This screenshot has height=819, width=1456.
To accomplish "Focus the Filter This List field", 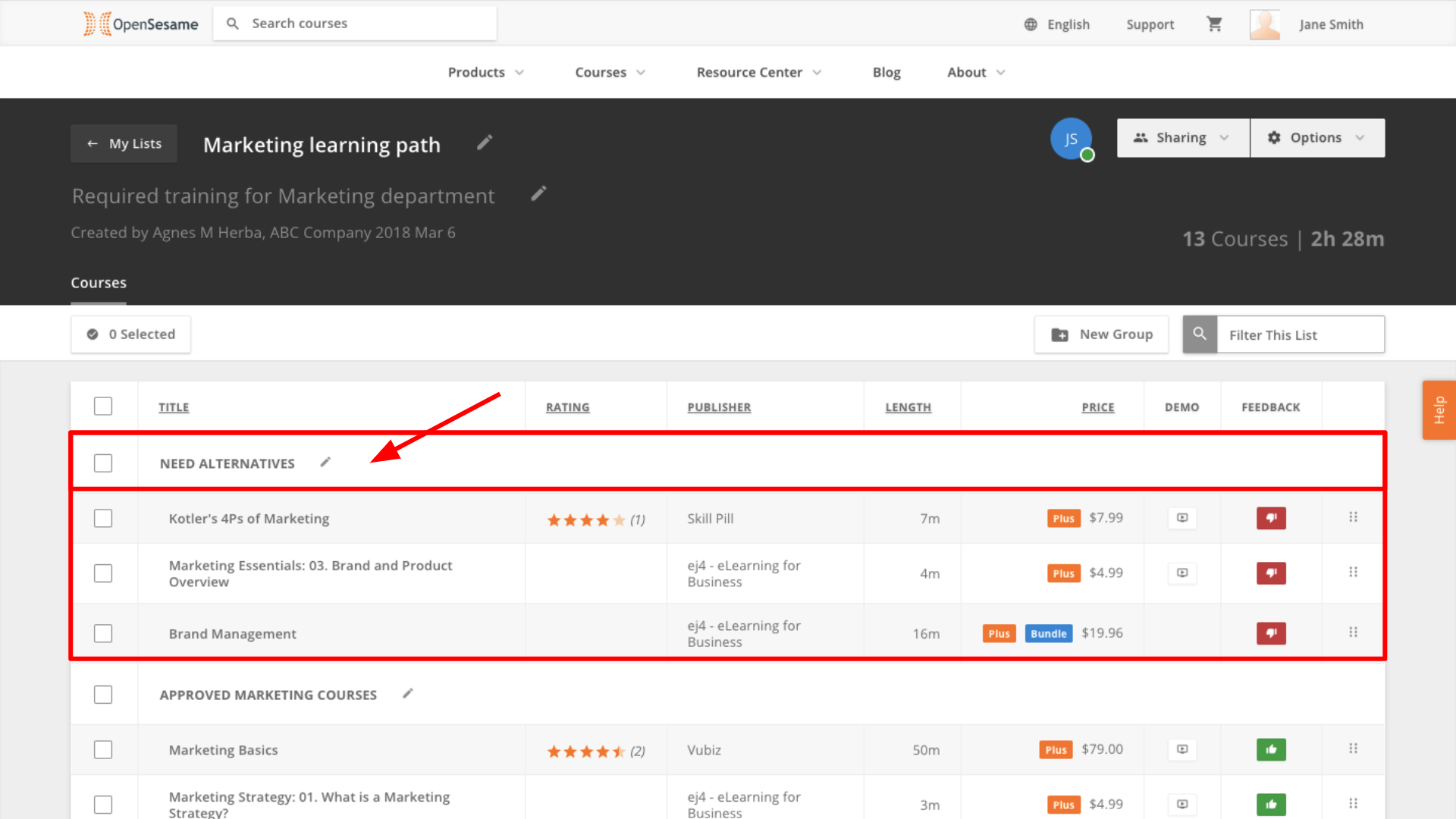I will (1300, 335).
